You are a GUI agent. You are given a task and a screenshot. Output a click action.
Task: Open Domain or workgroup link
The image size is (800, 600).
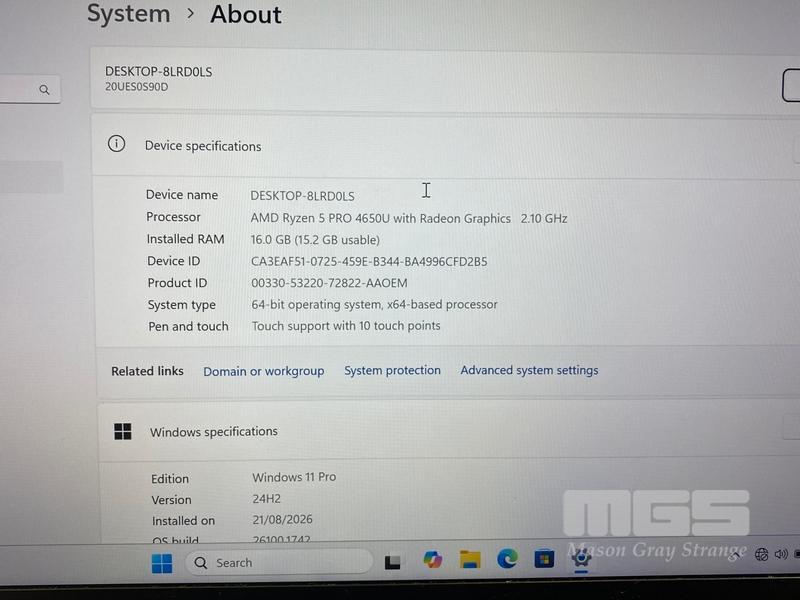pyautogui.click(x=264, y=371)
